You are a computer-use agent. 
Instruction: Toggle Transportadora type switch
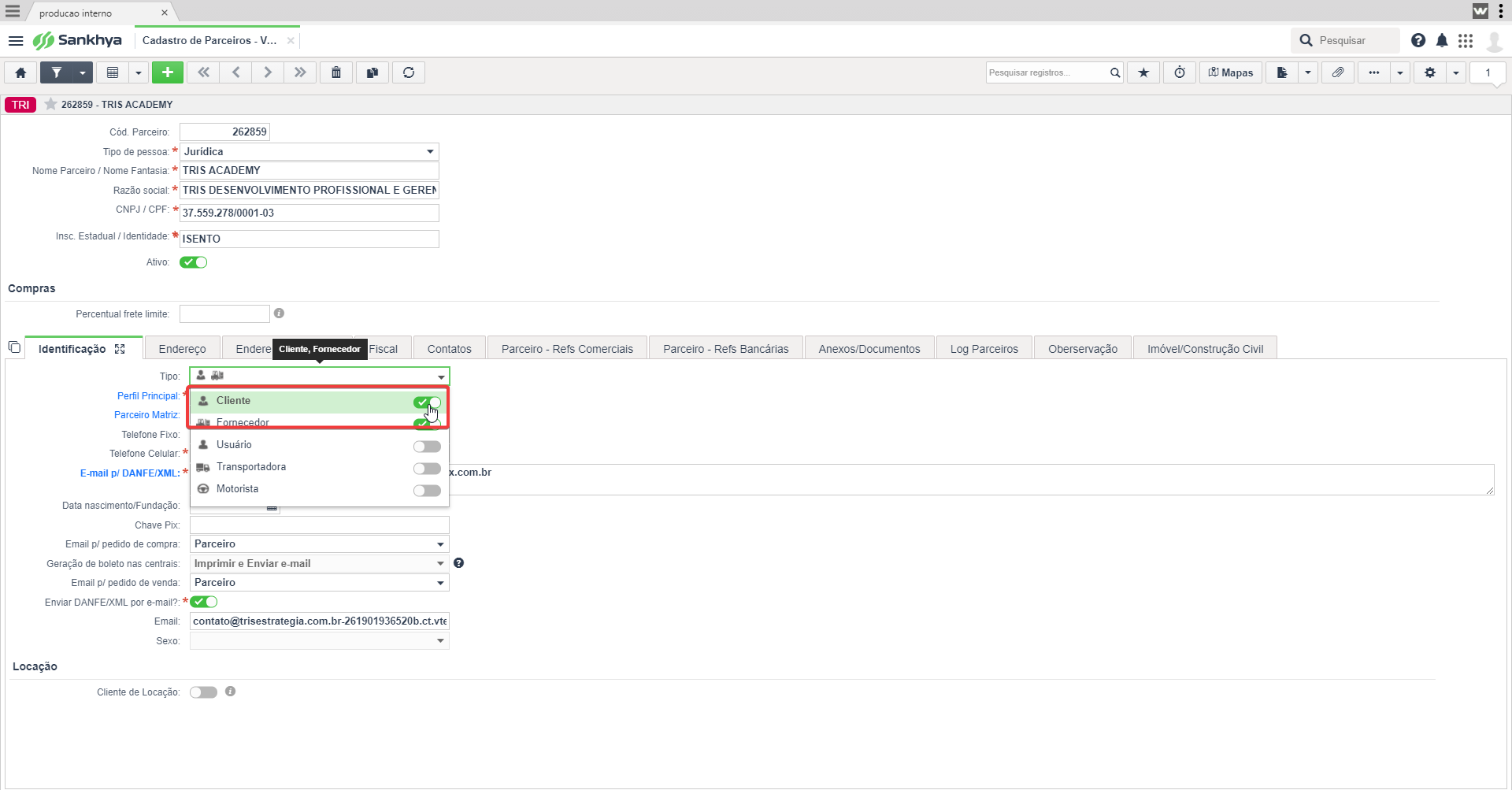427,469
